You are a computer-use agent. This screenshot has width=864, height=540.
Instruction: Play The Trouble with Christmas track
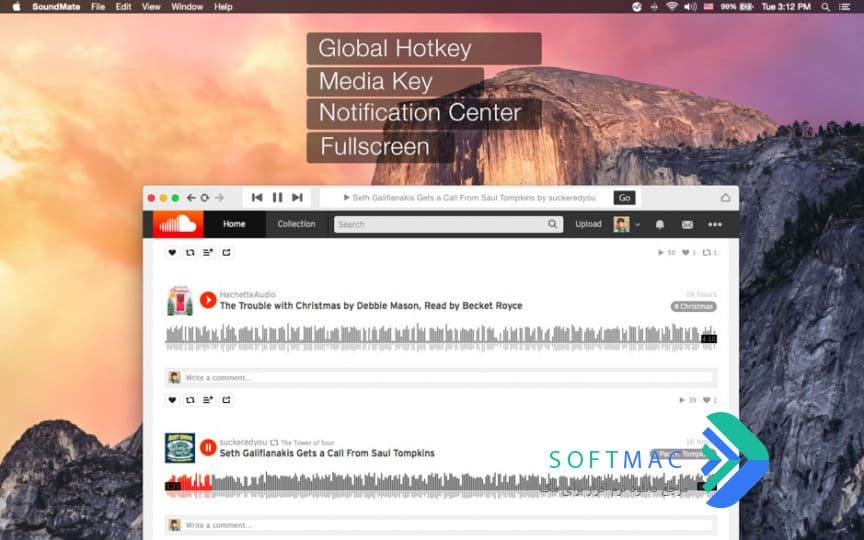pos(208,300)
